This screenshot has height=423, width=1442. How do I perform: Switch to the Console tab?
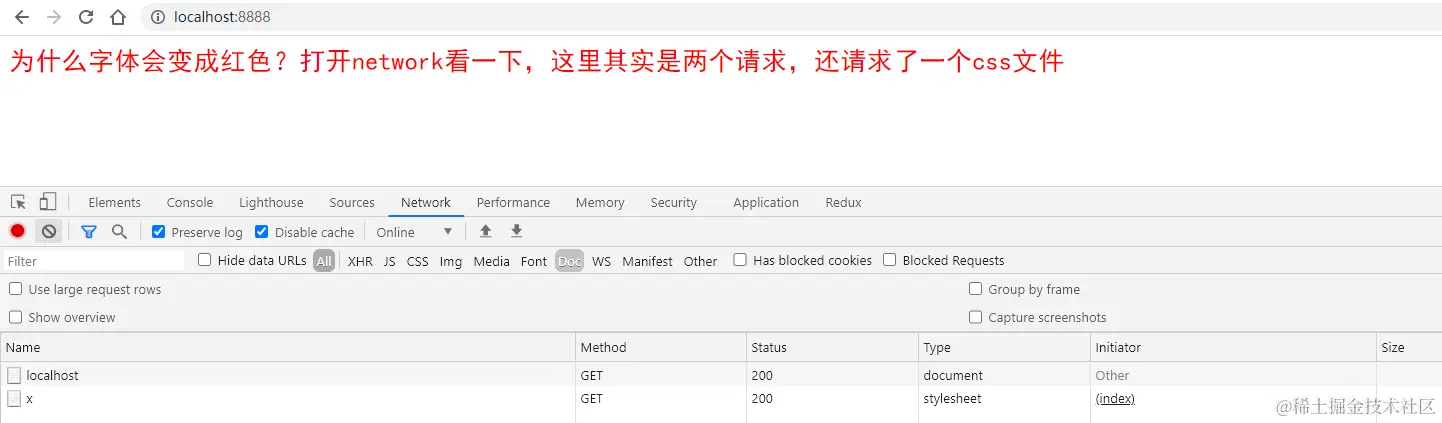tap(190, 202)
